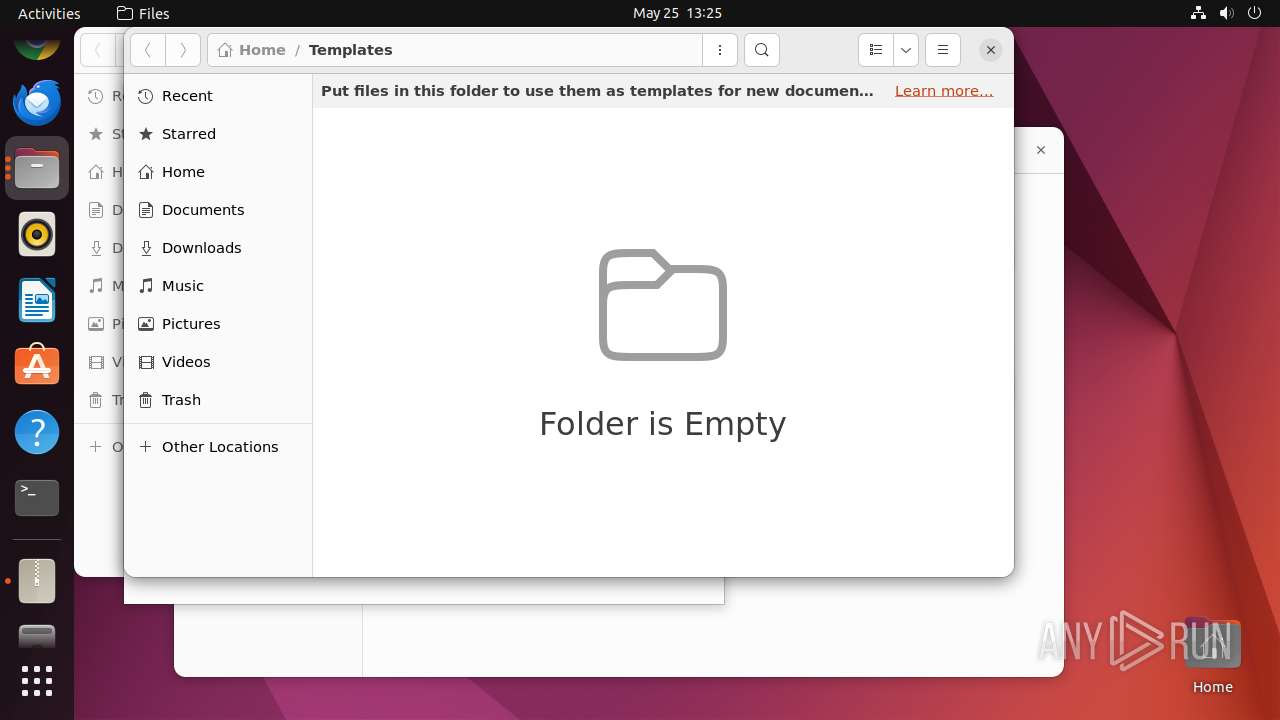This screenshot has width=1280, height=720.
Task: Close the background dialog window
Action: tap(1041, 150)
